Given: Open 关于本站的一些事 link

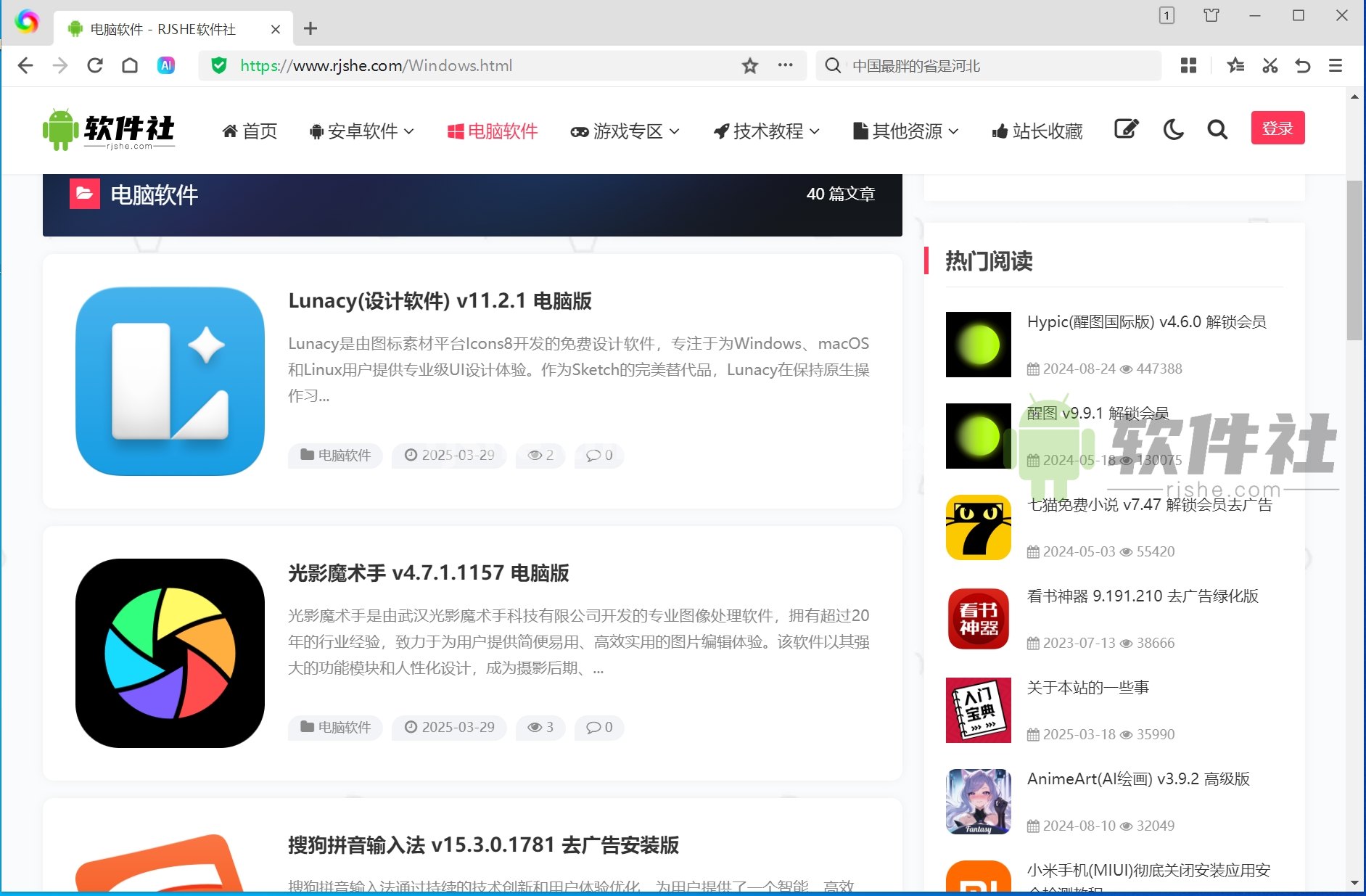Looking at the screenshot, I should coord(1088,688).
